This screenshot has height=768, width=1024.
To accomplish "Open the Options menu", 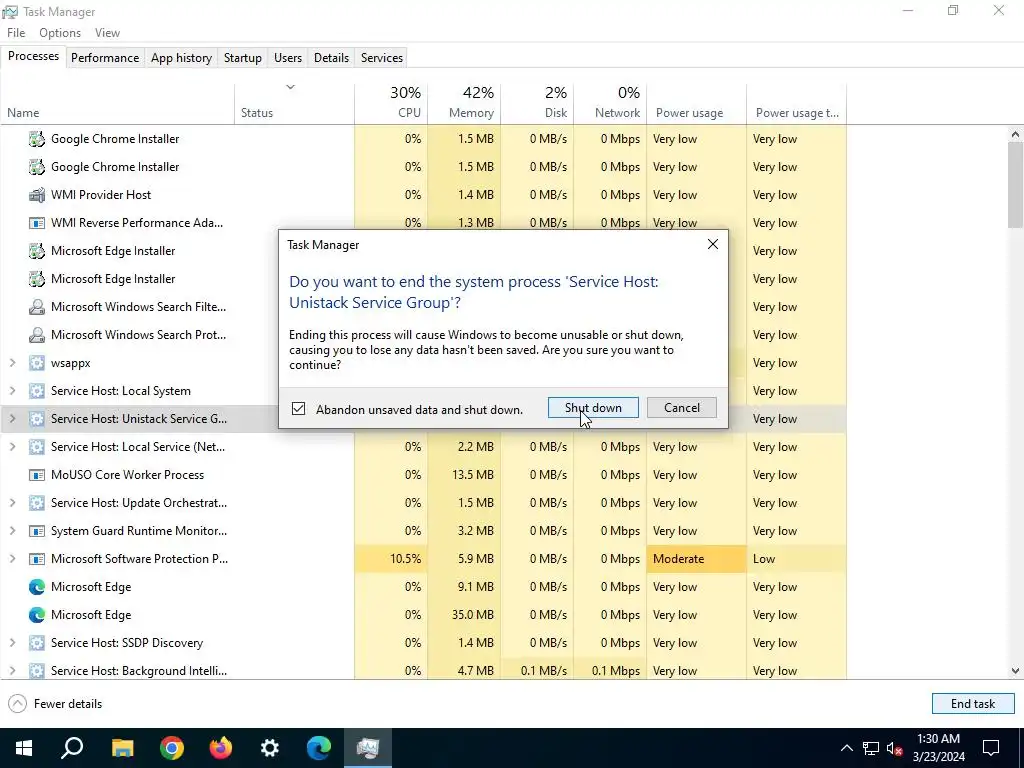I will click(x=59, y=33).
